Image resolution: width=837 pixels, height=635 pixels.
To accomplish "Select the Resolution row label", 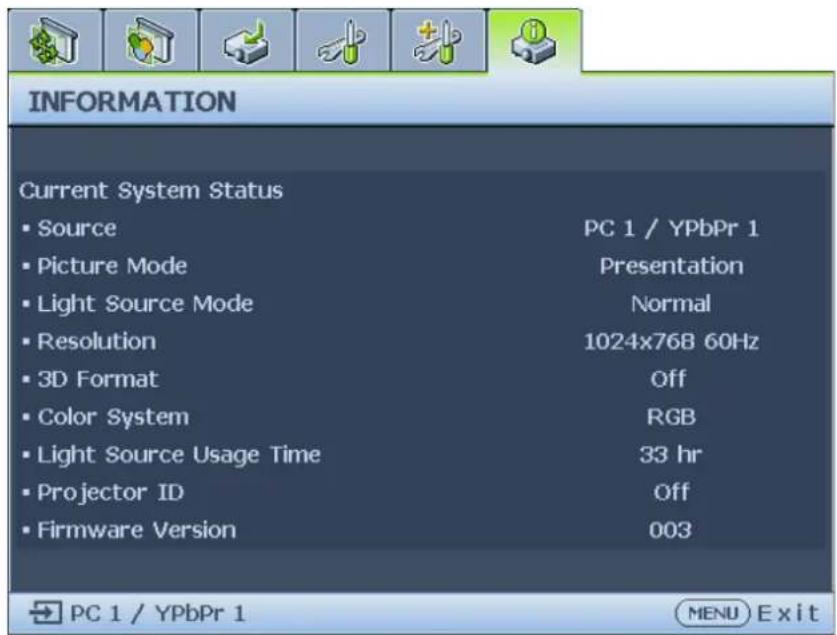I will click(x=97, y=342).
